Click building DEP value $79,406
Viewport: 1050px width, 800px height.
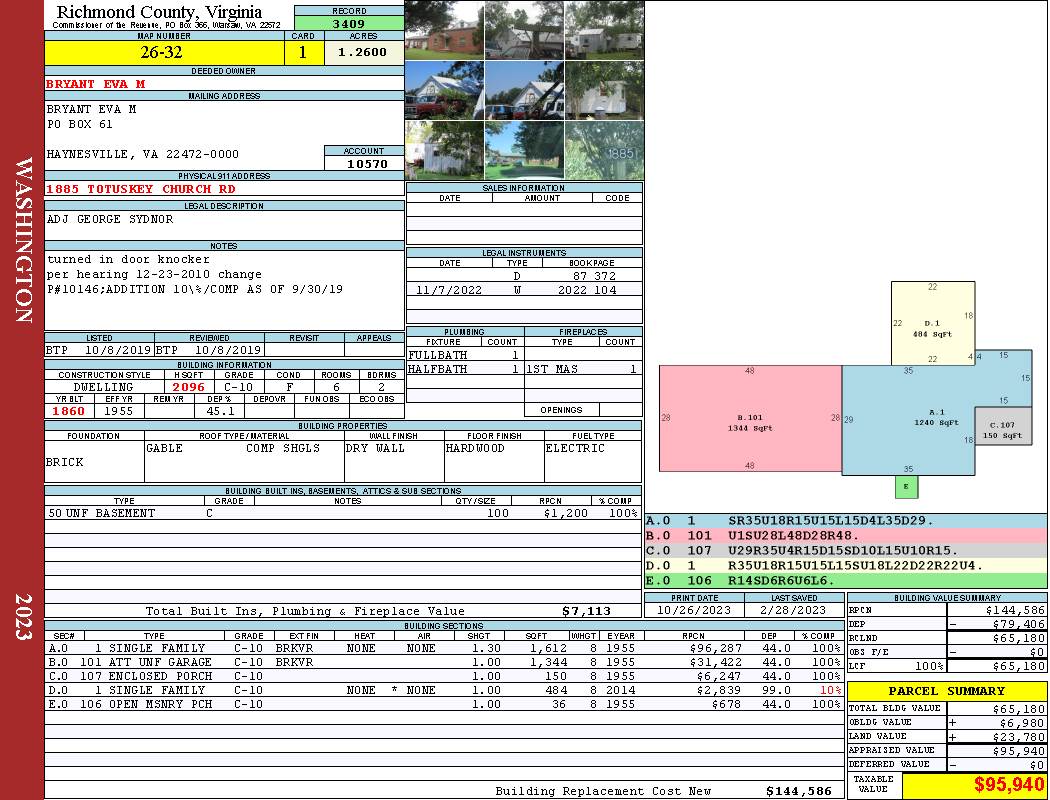pos(1019,624)
